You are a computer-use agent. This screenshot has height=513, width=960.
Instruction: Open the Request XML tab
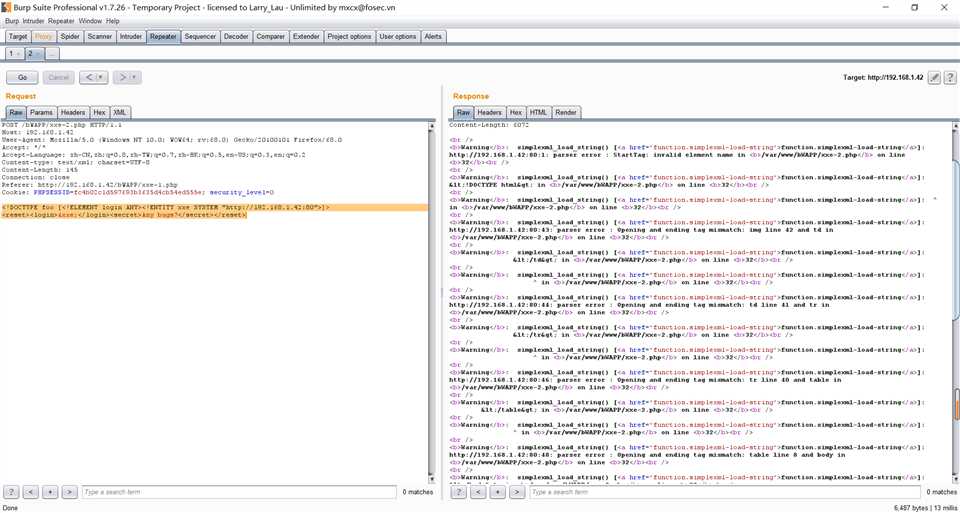click(120, 113)
